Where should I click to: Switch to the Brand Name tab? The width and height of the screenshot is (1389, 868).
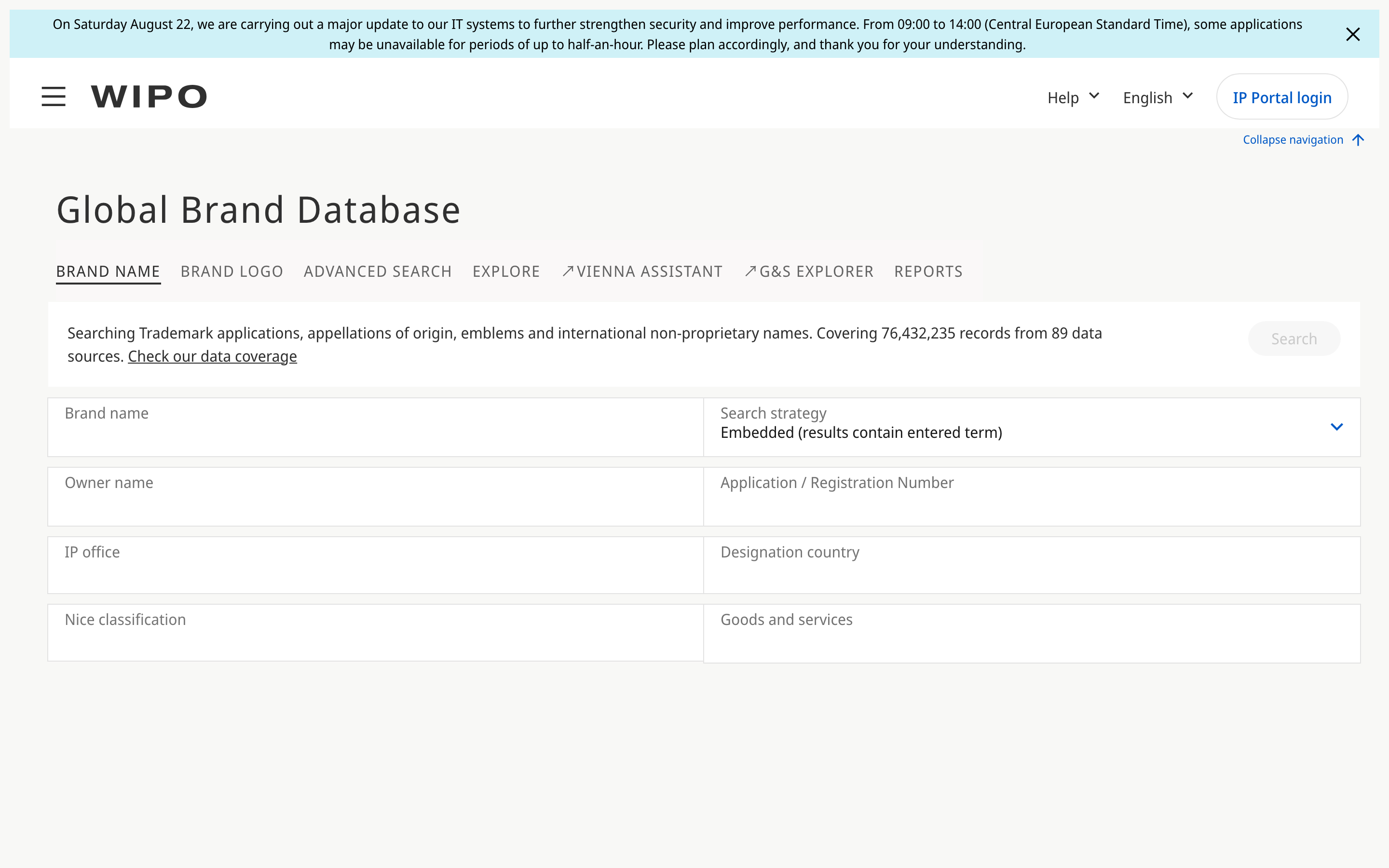pyautogui.click(x=108, y=271)
